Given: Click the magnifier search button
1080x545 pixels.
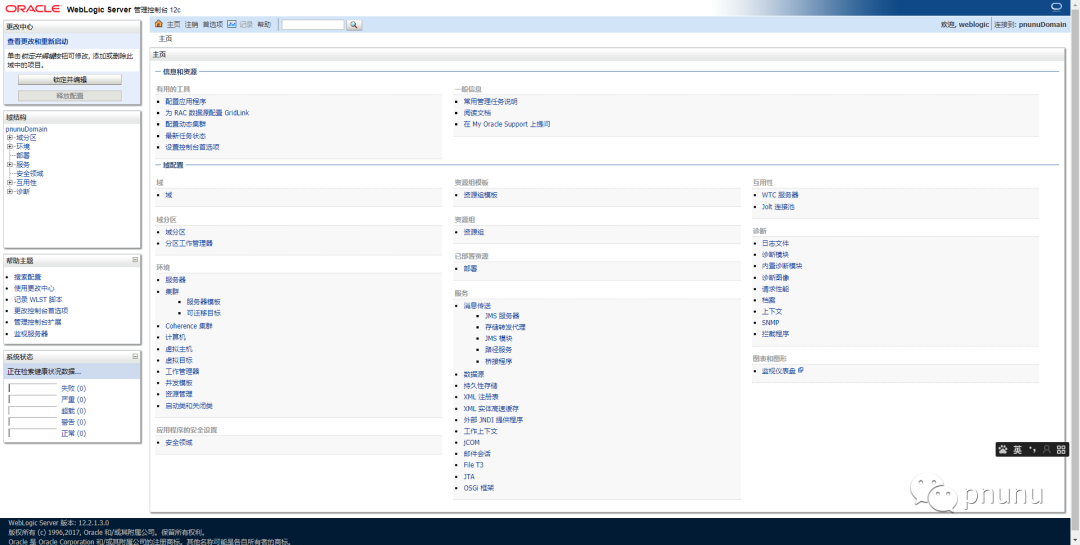Looking at the screenshot, I should click(x=353, y=25).
